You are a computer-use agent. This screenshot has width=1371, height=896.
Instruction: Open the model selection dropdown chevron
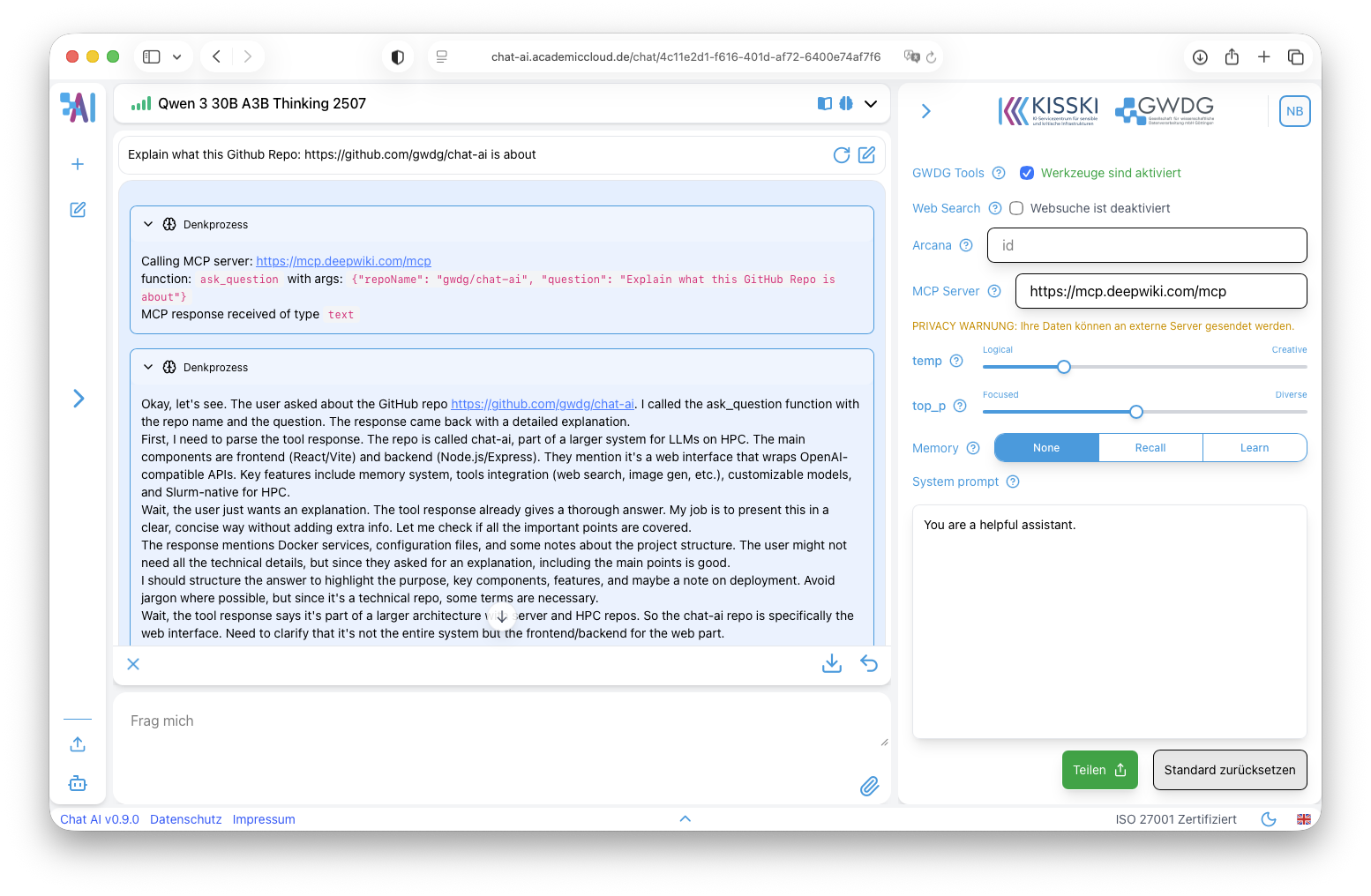point(871,103)
